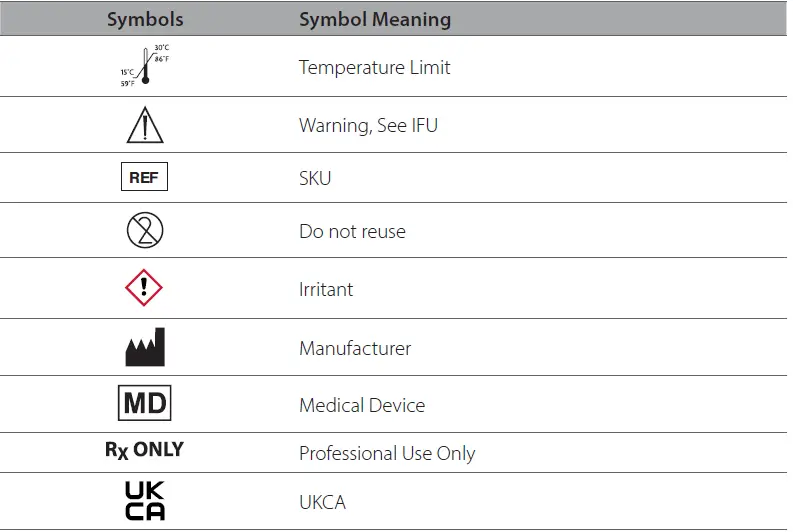
Task: Click the Temperature Limit text
Action: (x=374, y=68)
